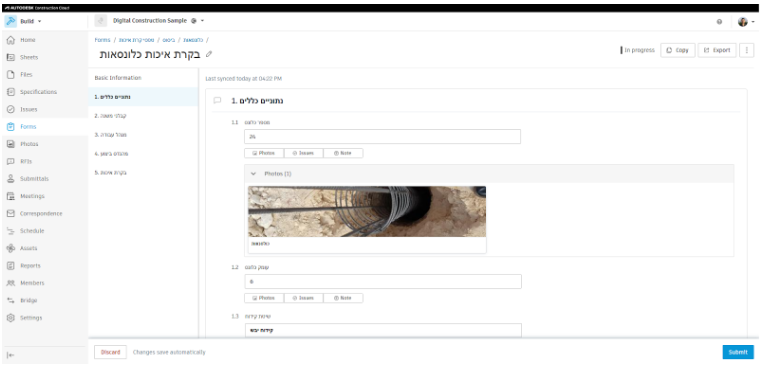Click the pencil icon to rename form
This screenshot has height=374, width=765.
coord(209,54)
